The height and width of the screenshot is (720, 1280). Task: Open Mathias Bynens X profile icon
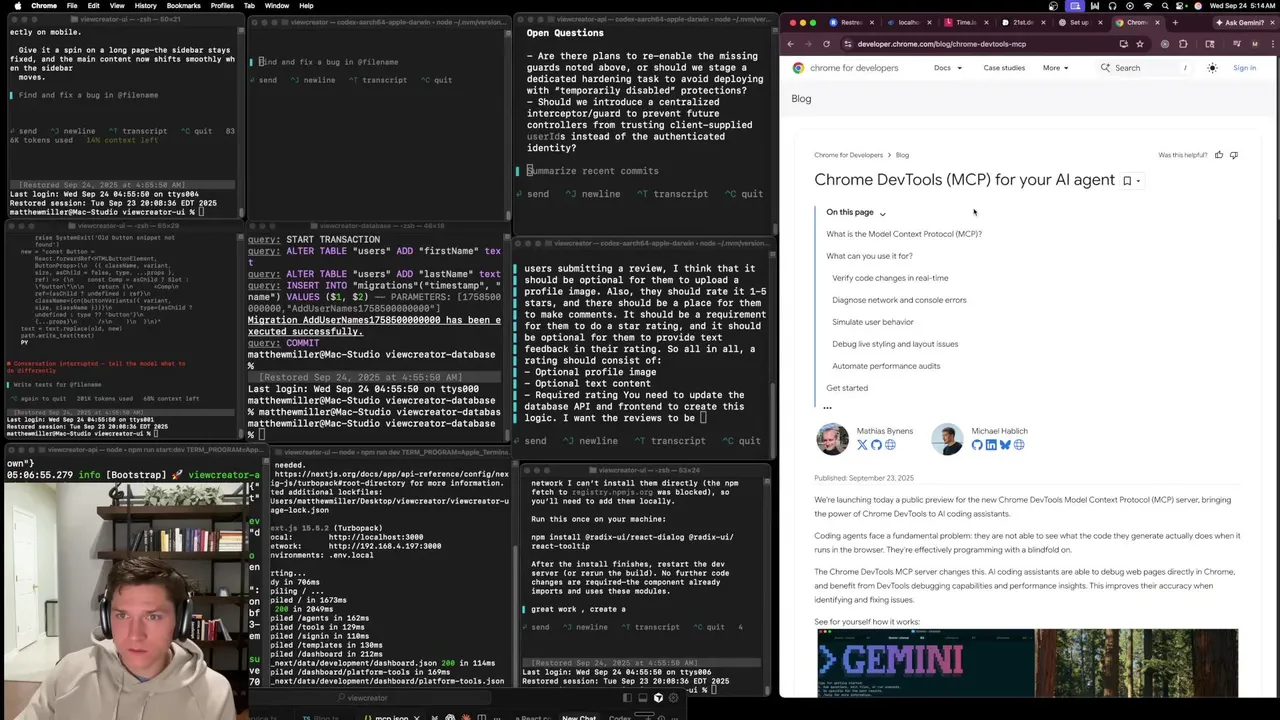click(x=862, y=445)
